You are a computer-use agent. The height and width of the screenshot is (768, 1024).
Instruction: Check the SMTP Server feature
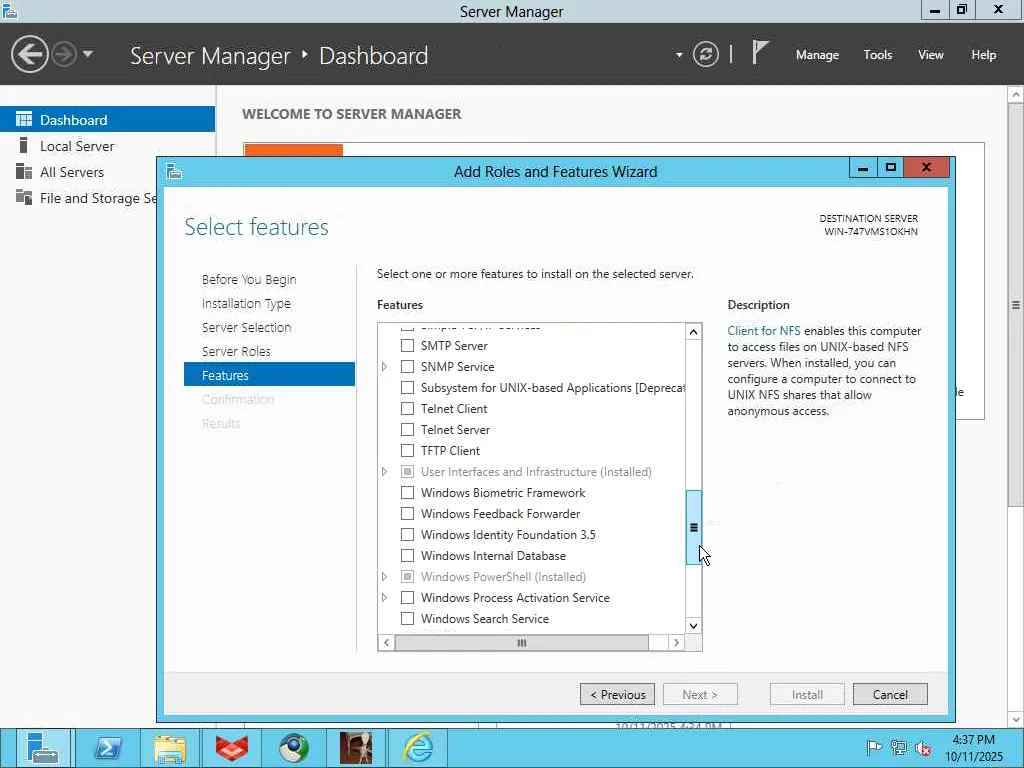click(x=407, y=345)
